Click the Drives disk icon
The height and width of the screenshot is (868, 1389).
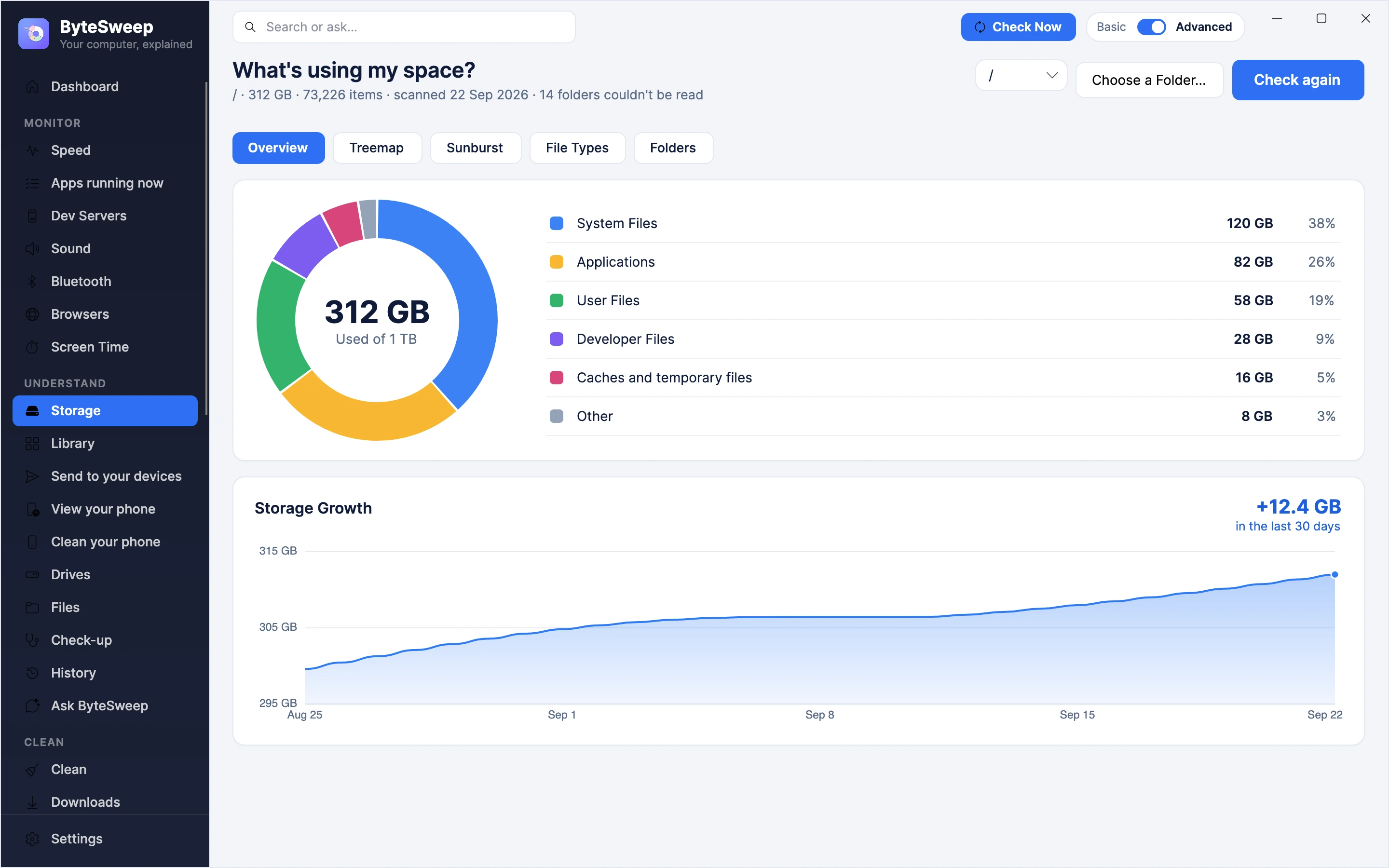[33, 574]
